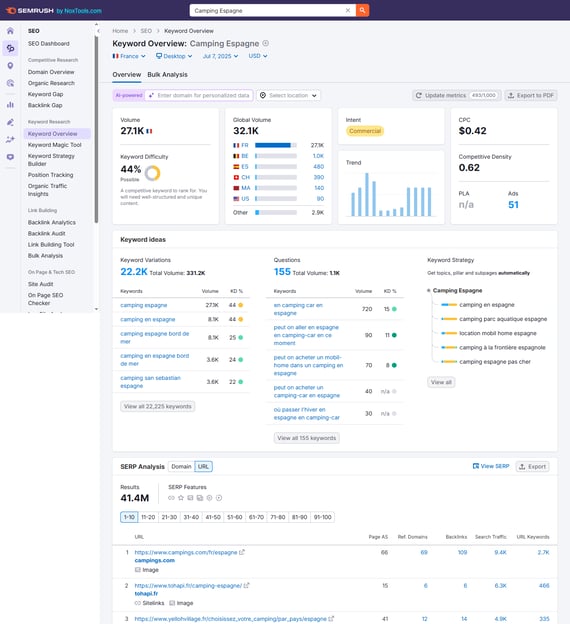The image size is (570, 624).
Task: Toggle SERP Analysis to URL
Action: pyautogui.click(x=203, y=466)
